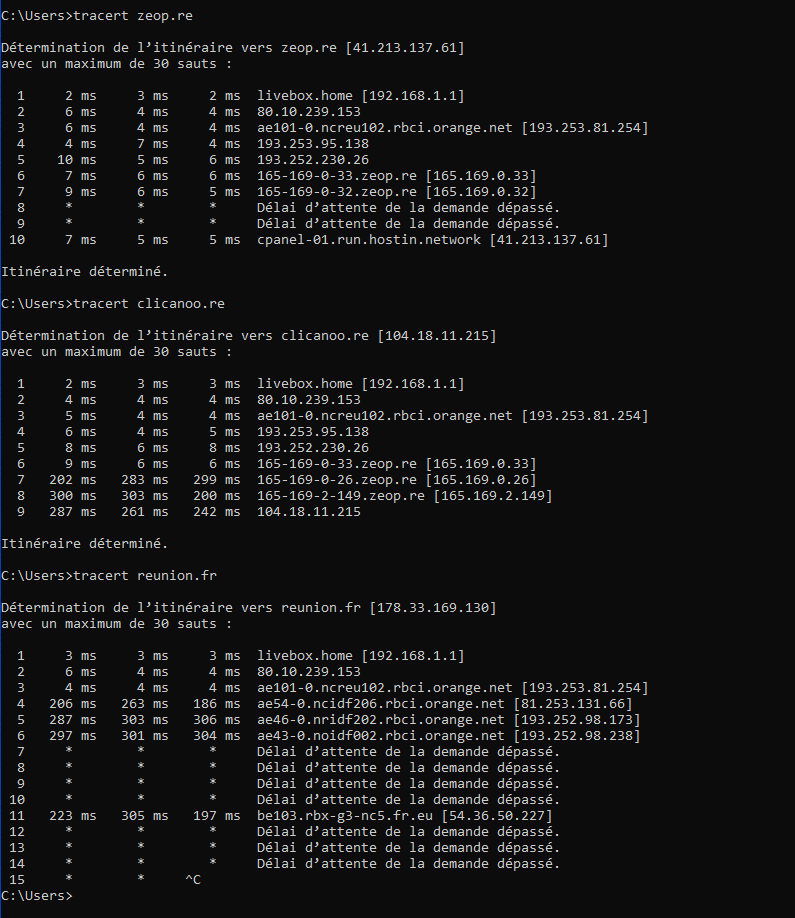Click "Itinéraire déterminé." below the zeop.re trace

tap(82, 272)
